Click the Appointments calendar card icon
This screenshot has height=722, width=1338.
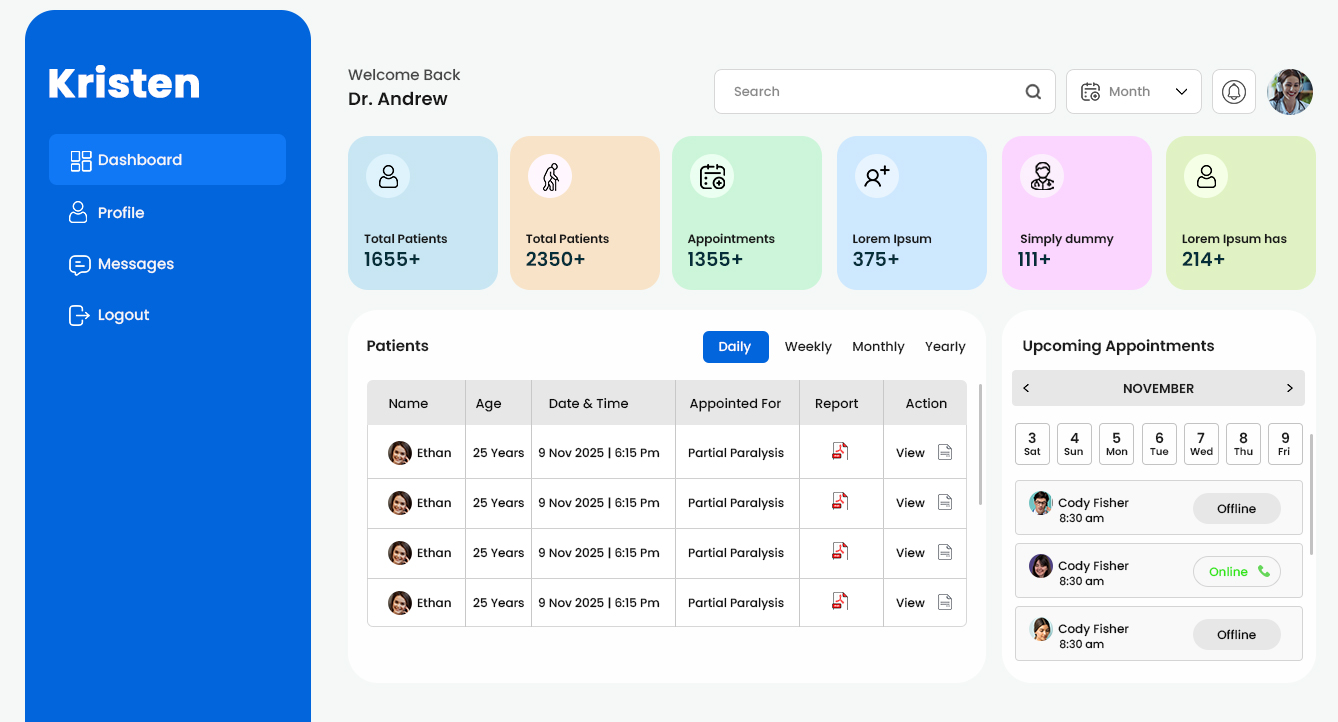point(712,177)
